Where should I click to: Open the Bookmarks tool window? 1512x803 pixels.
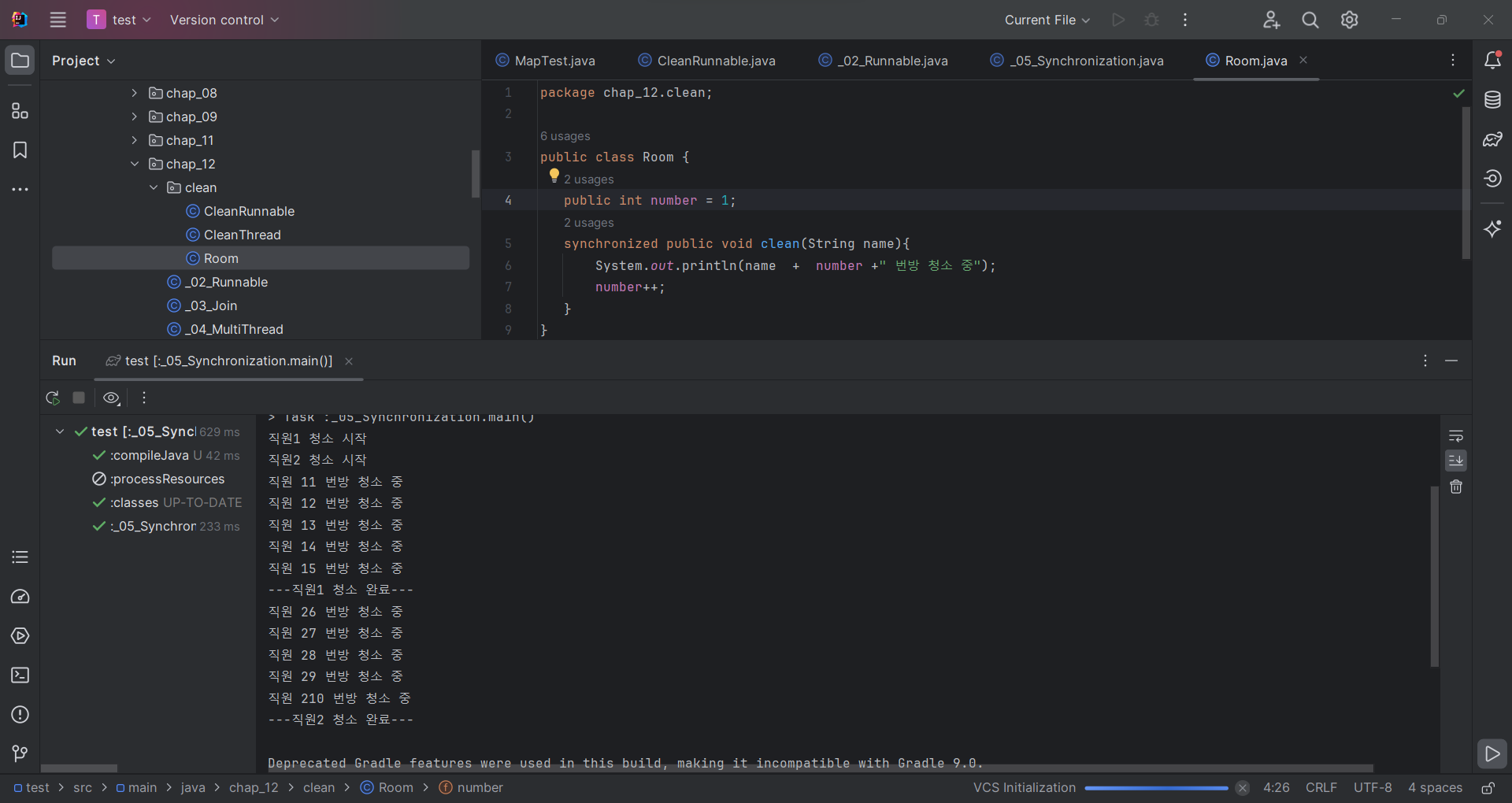[x=20, y=150]
